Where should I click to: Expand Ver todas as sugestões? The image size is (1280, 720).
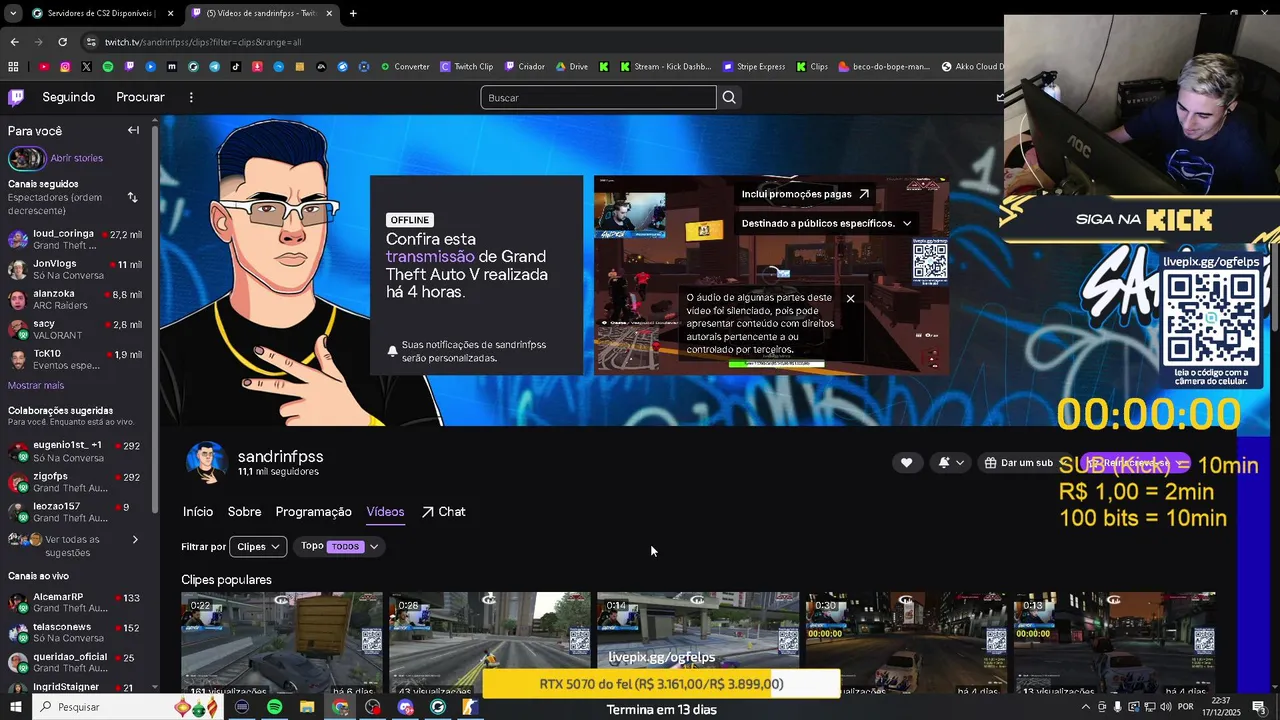(72, 546)
